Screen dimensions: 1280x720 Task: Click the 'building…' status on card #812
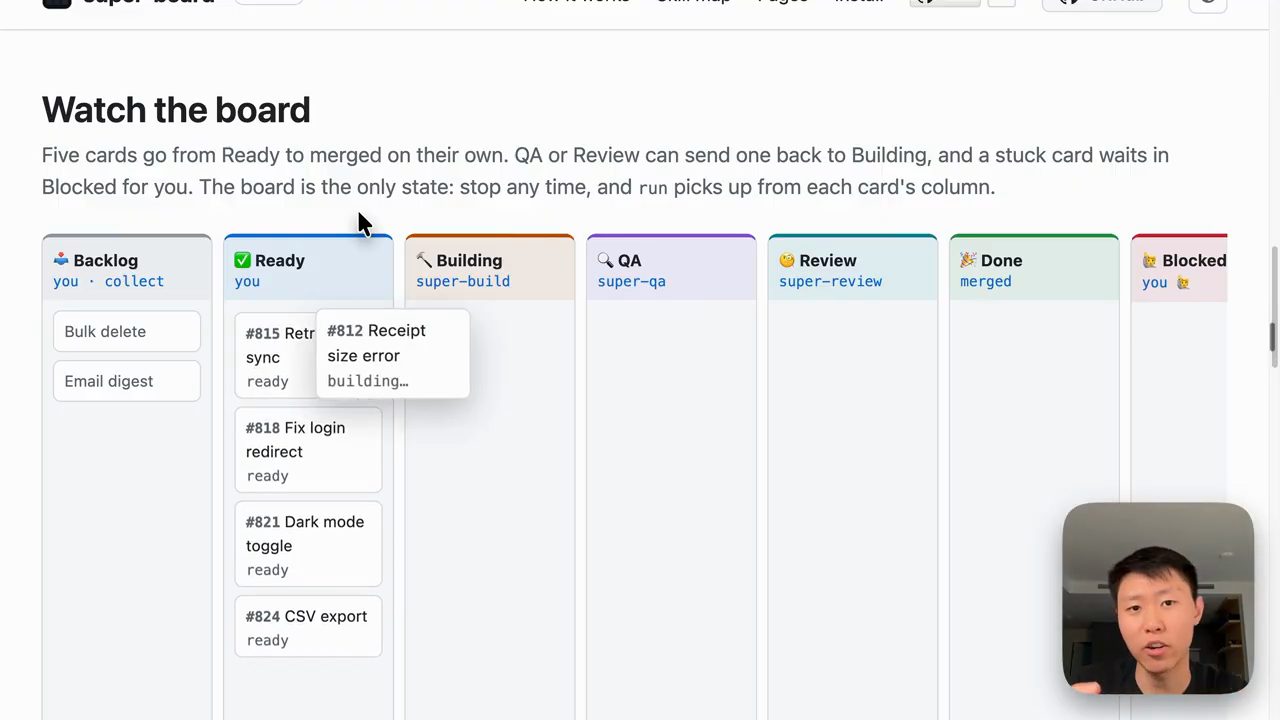(x=368, y=381)
